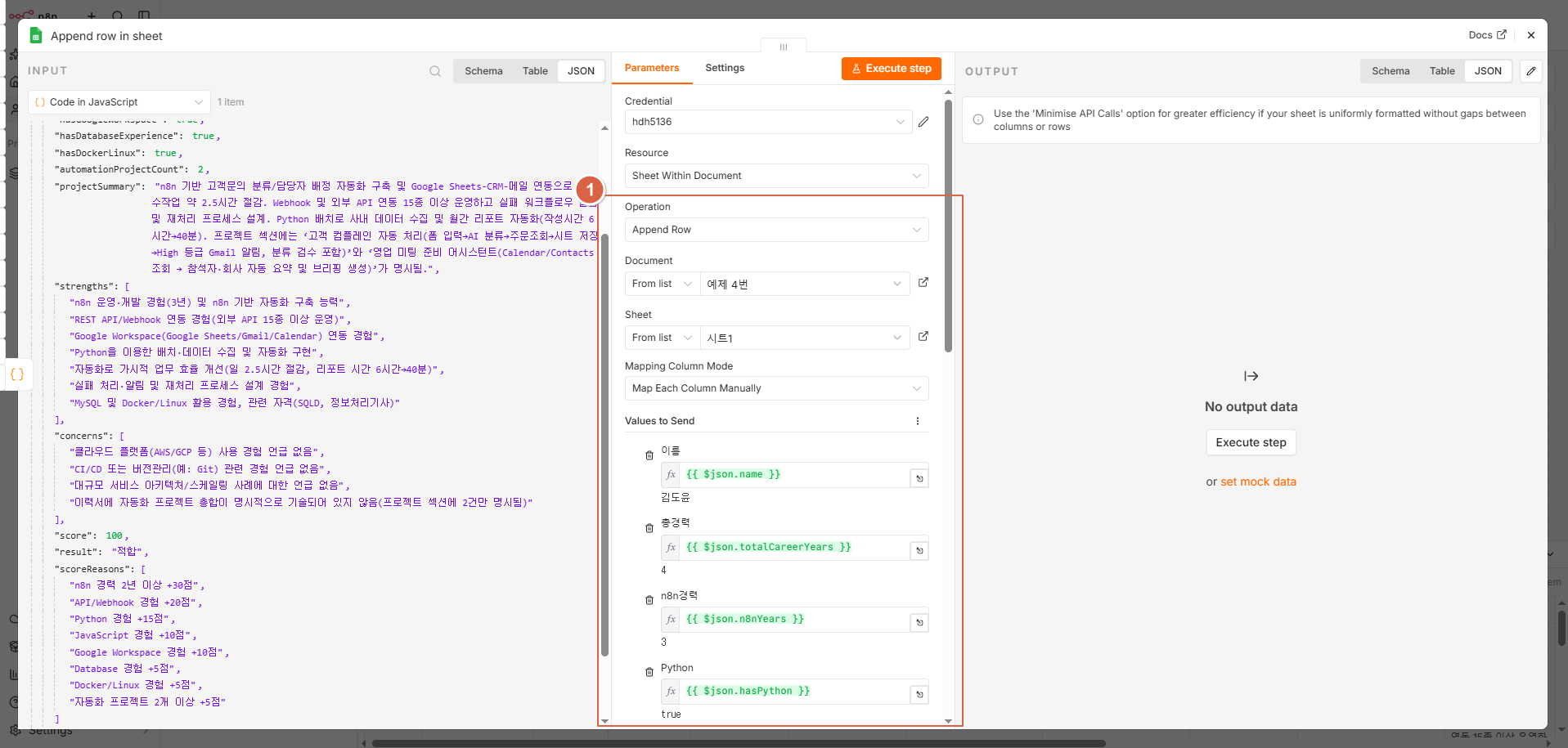Expand Mapping Column Mode dropdown
This screenshot has height=748, width=1568.
pyautogui.click(x=776, y=388)
